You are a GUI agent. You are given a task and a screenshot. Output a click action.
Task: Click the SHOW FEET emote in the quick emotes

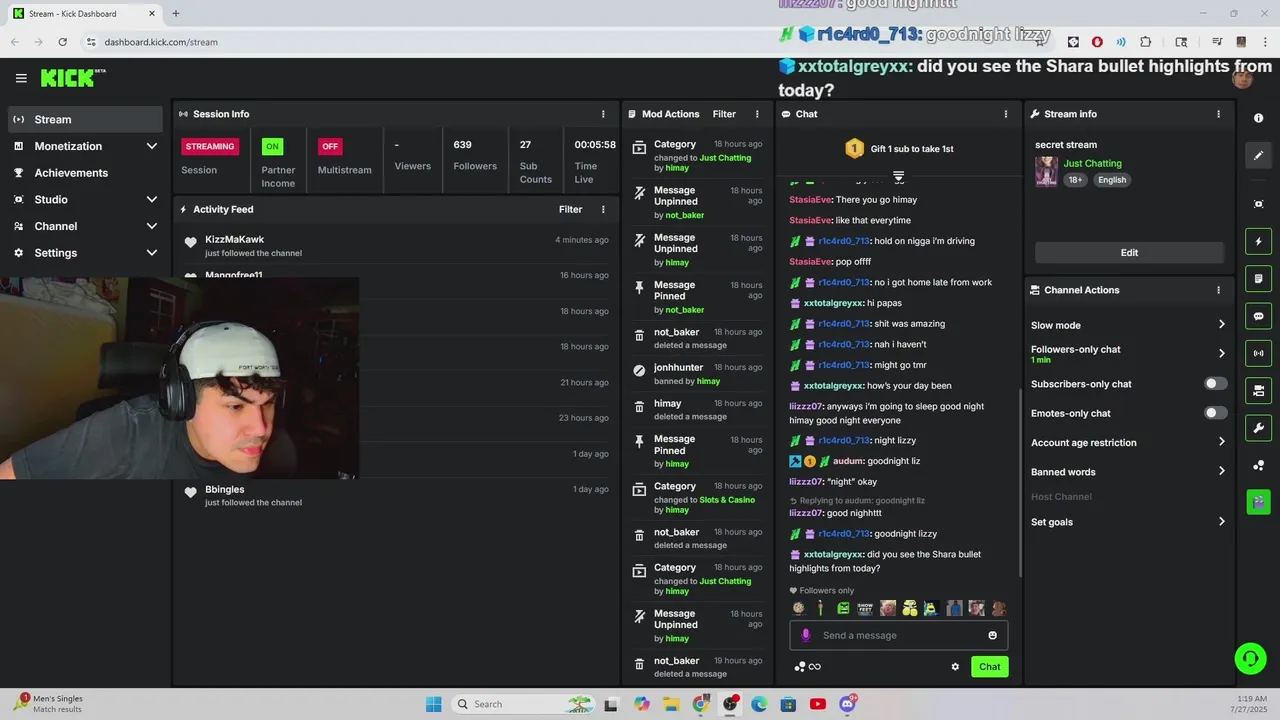tap(865, 608)
